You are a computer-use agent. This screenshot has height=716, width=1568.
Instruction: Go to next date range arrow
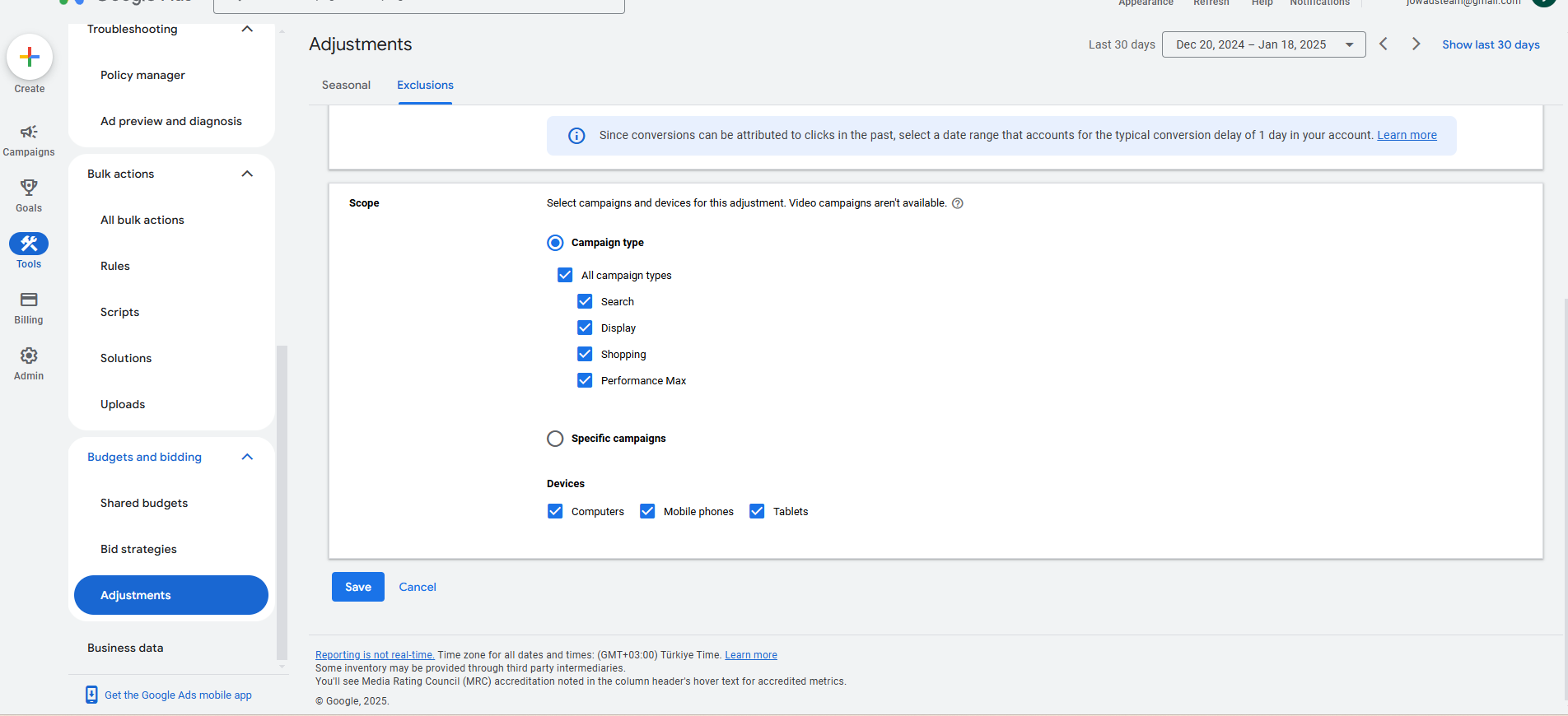coord(1416,44)
